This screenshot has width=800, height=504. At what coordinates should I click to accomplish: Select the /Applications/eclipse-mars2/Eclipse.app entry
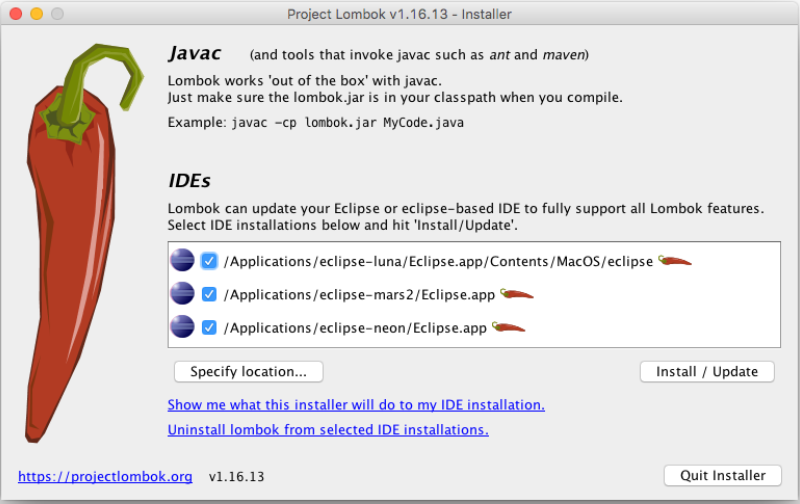point(359,295)
